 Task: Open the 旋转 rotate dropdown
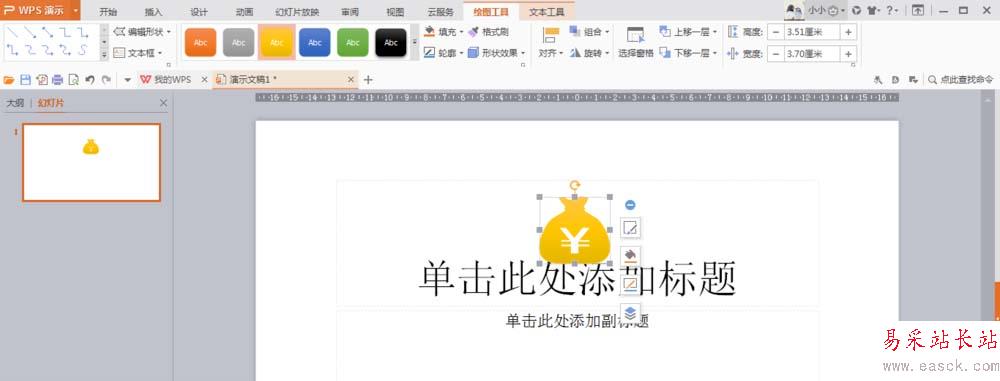pyautogui.click(x=589, y=53)
